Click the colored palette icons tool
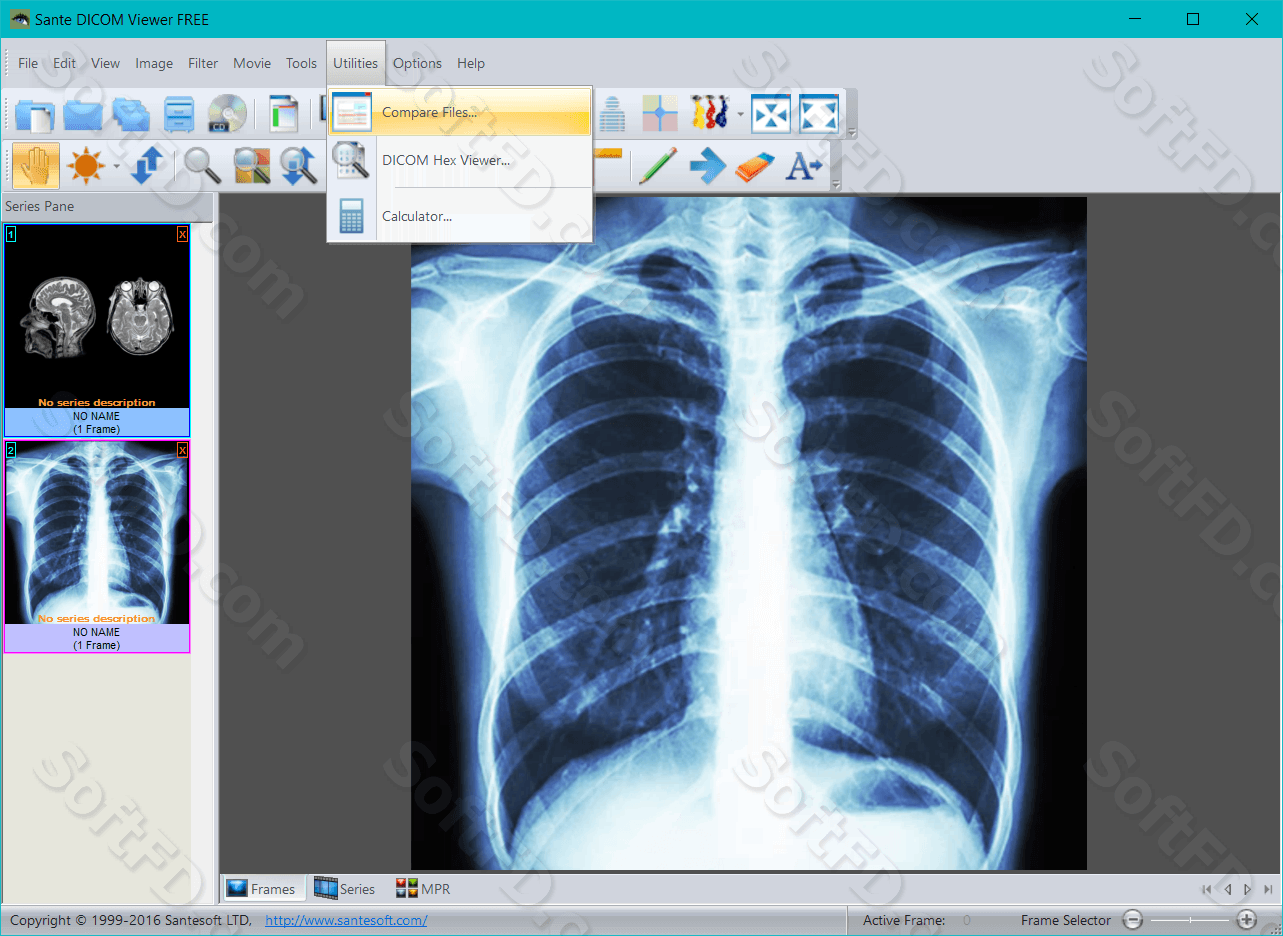This screenshot has width=1283, height=936. tap(709, 113)
